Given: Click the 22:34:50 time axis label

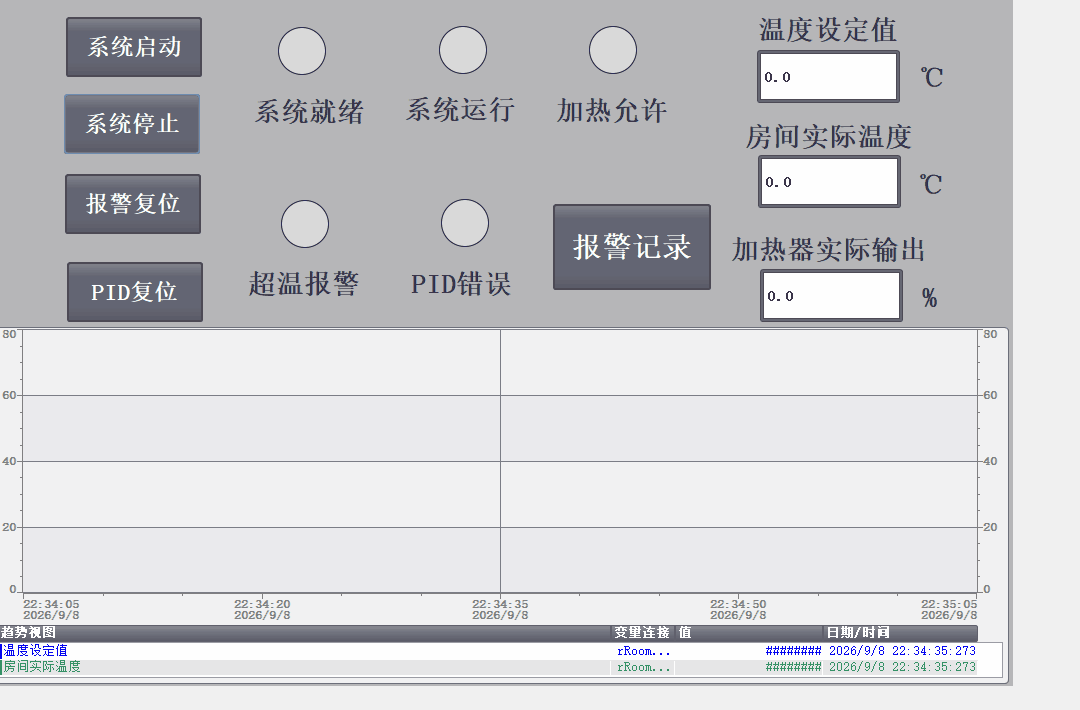Looking at the screenshot, I should point(738,604).
